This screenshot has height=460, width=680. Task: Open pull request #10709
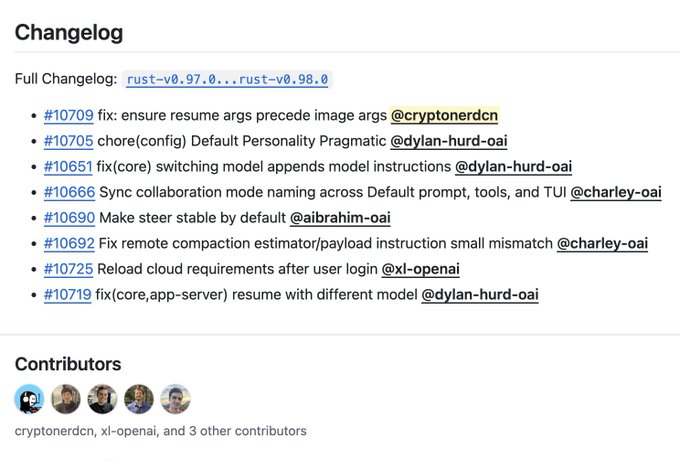[x=69, y=115]
